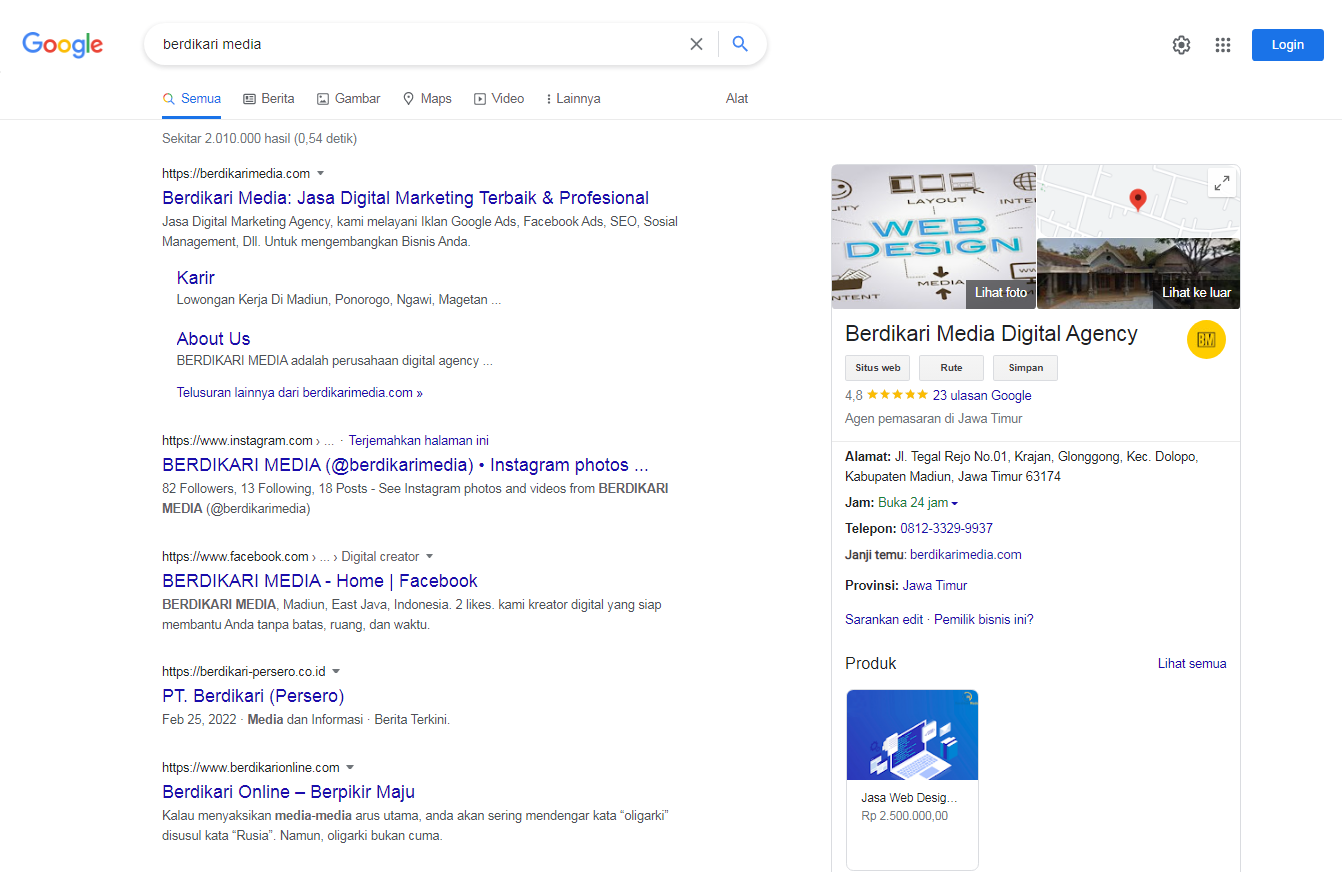Image resolution: width=1342 pixels, height=872 pixels.
Task: Open the About Us sitelink
Action: point(213,339)
